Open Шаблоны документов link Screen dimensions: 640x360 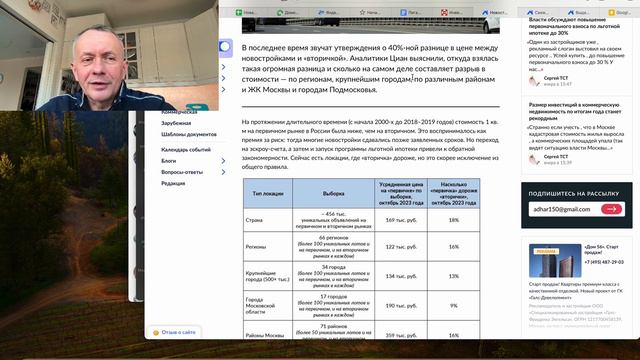coord(189,134)
